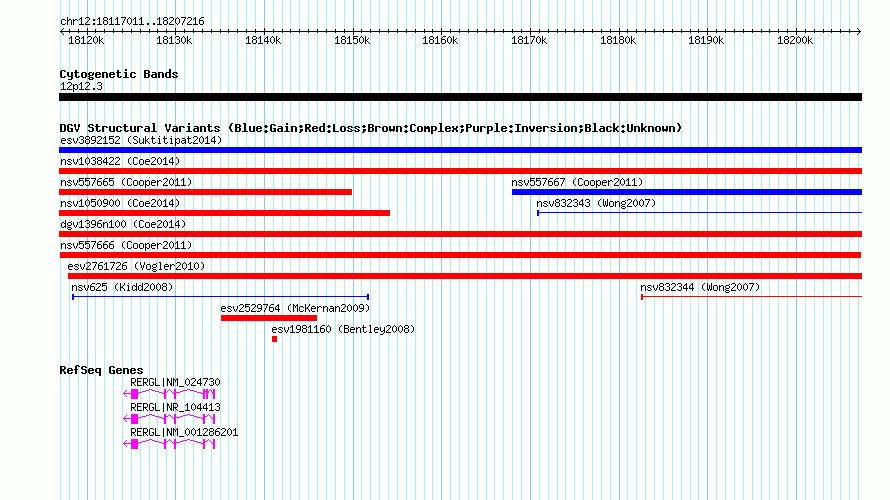The width and height of the screenshot is (890, 500).
Task: Click the nsv557666 (Cooper2011) label
Action: coord(126,245)
